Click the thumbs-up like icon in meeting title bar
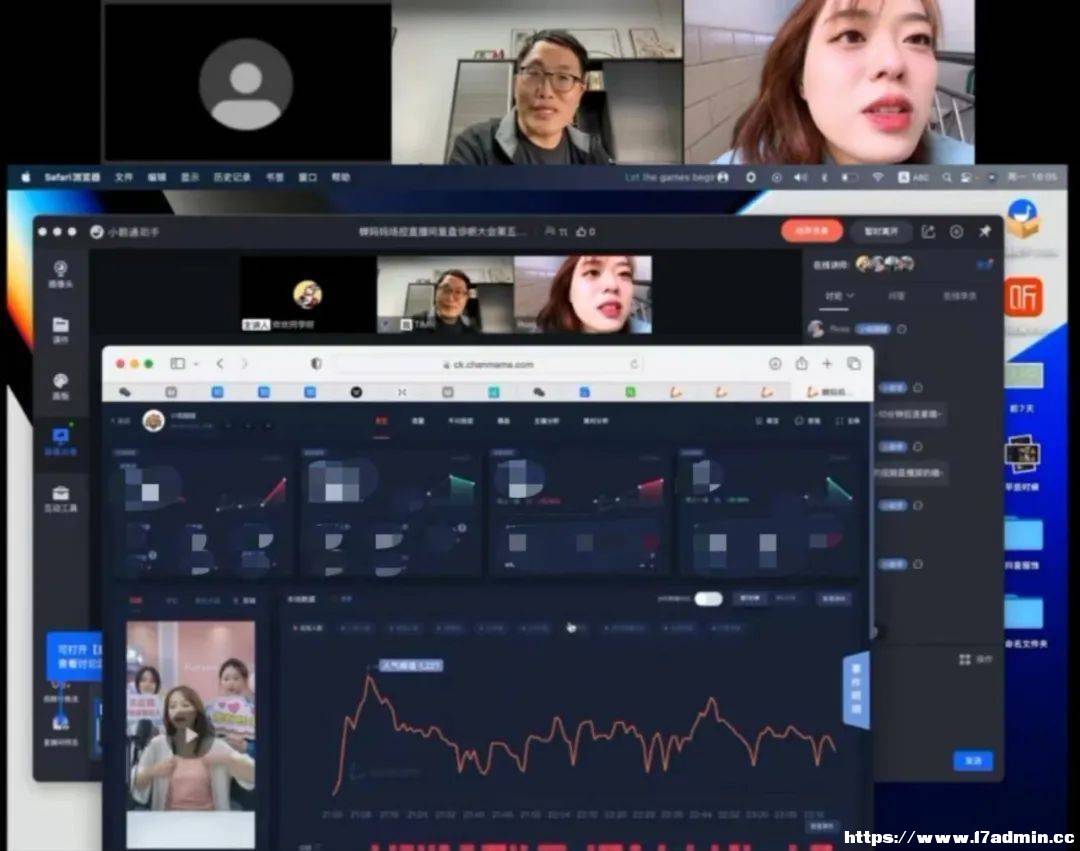 [x=585, y=232]
